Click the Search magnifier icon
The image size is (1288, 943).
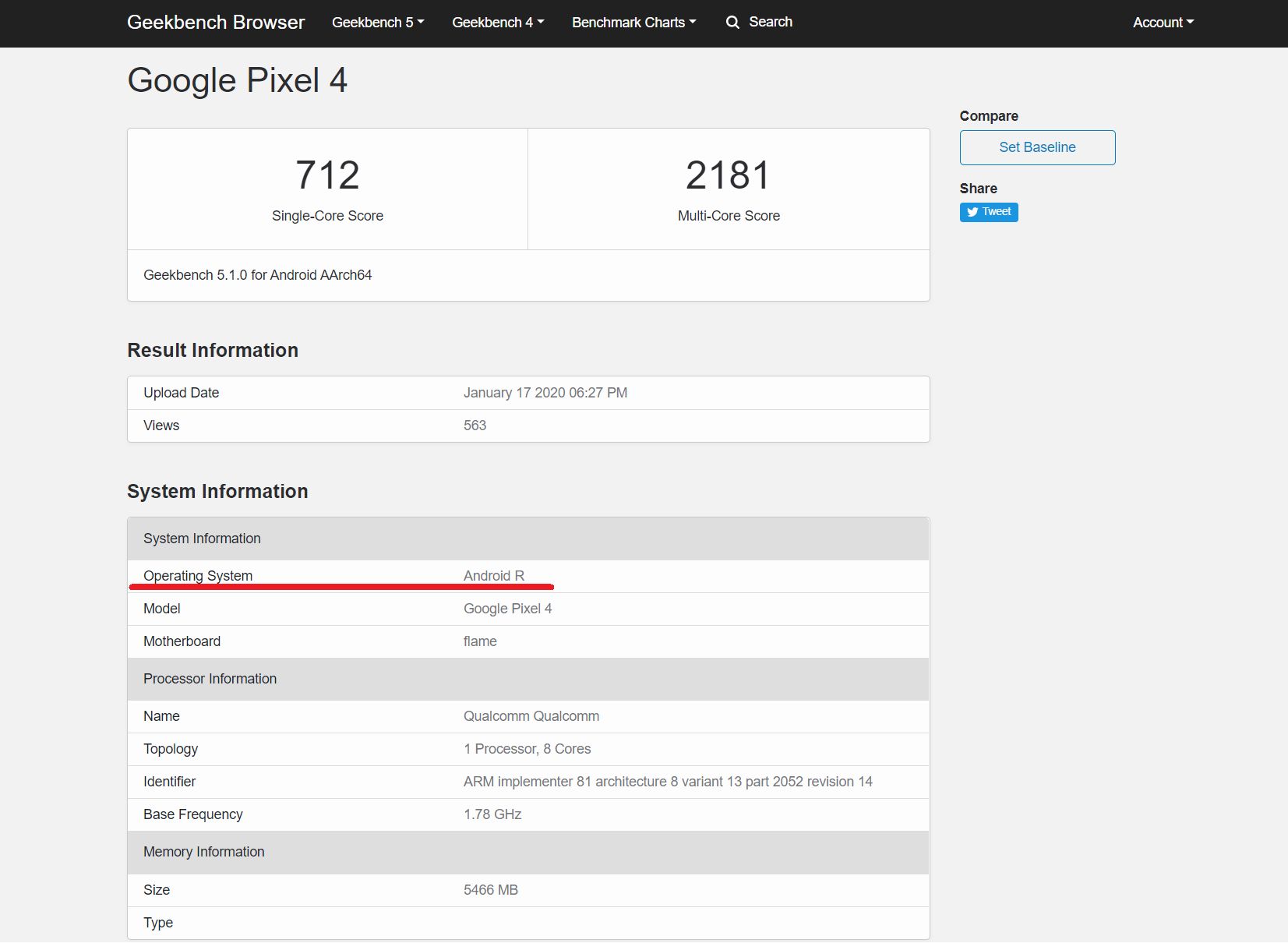point(732,23)
